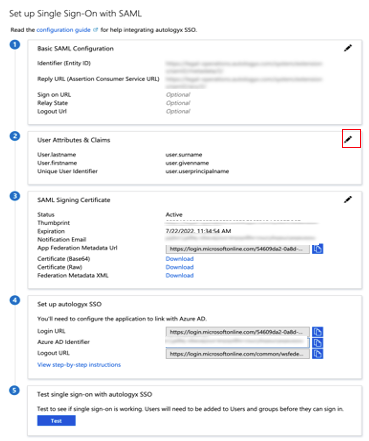This screenshot has height=441, width=369.
Task: Download Certificate (Raw)
Action: click(x=180, y=267)
